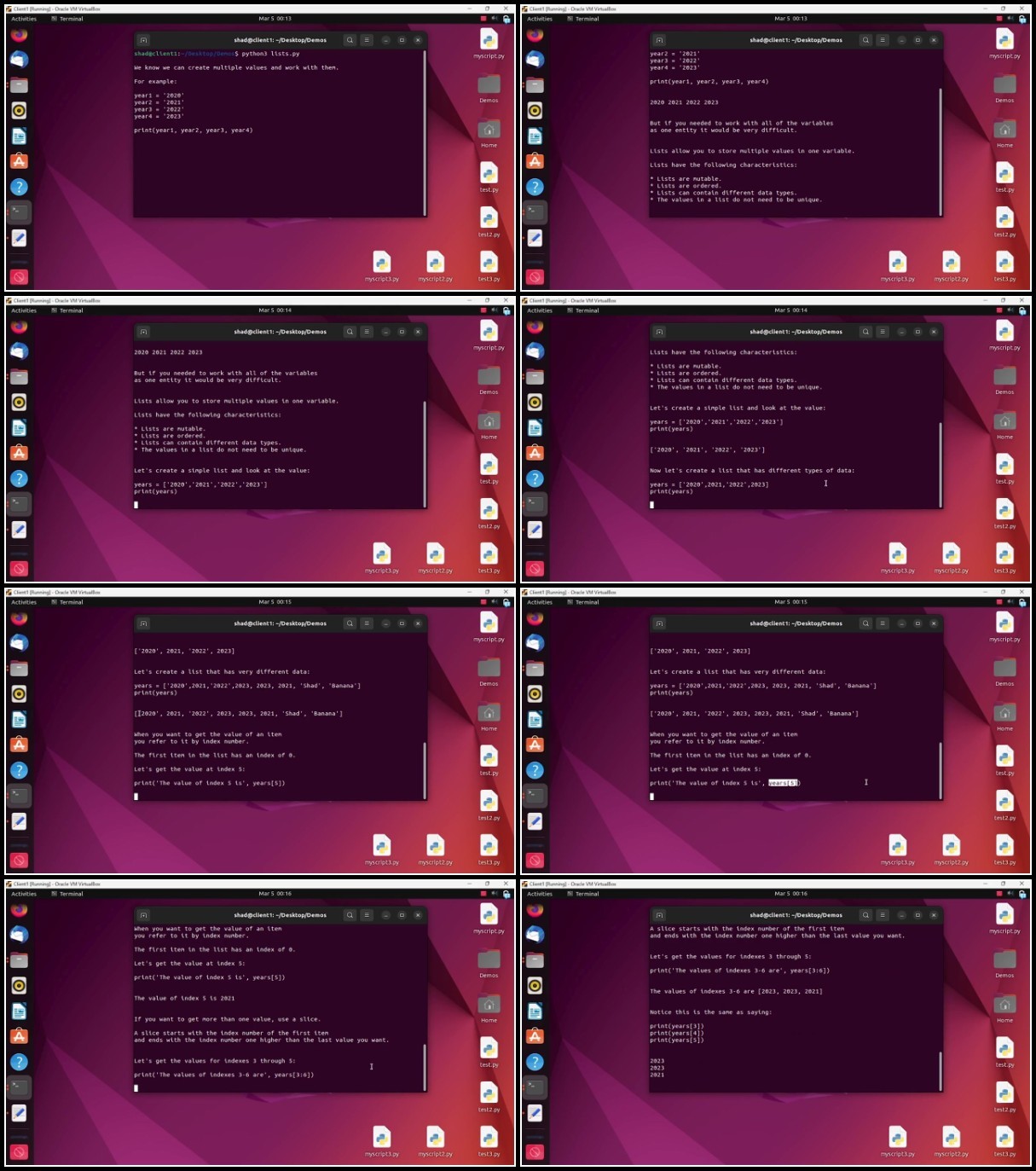The width and height of the screenshot is (1036, 1171).
Task: Select test.py icon in 00:15 frame without highlight
Action: pos(489,760)
